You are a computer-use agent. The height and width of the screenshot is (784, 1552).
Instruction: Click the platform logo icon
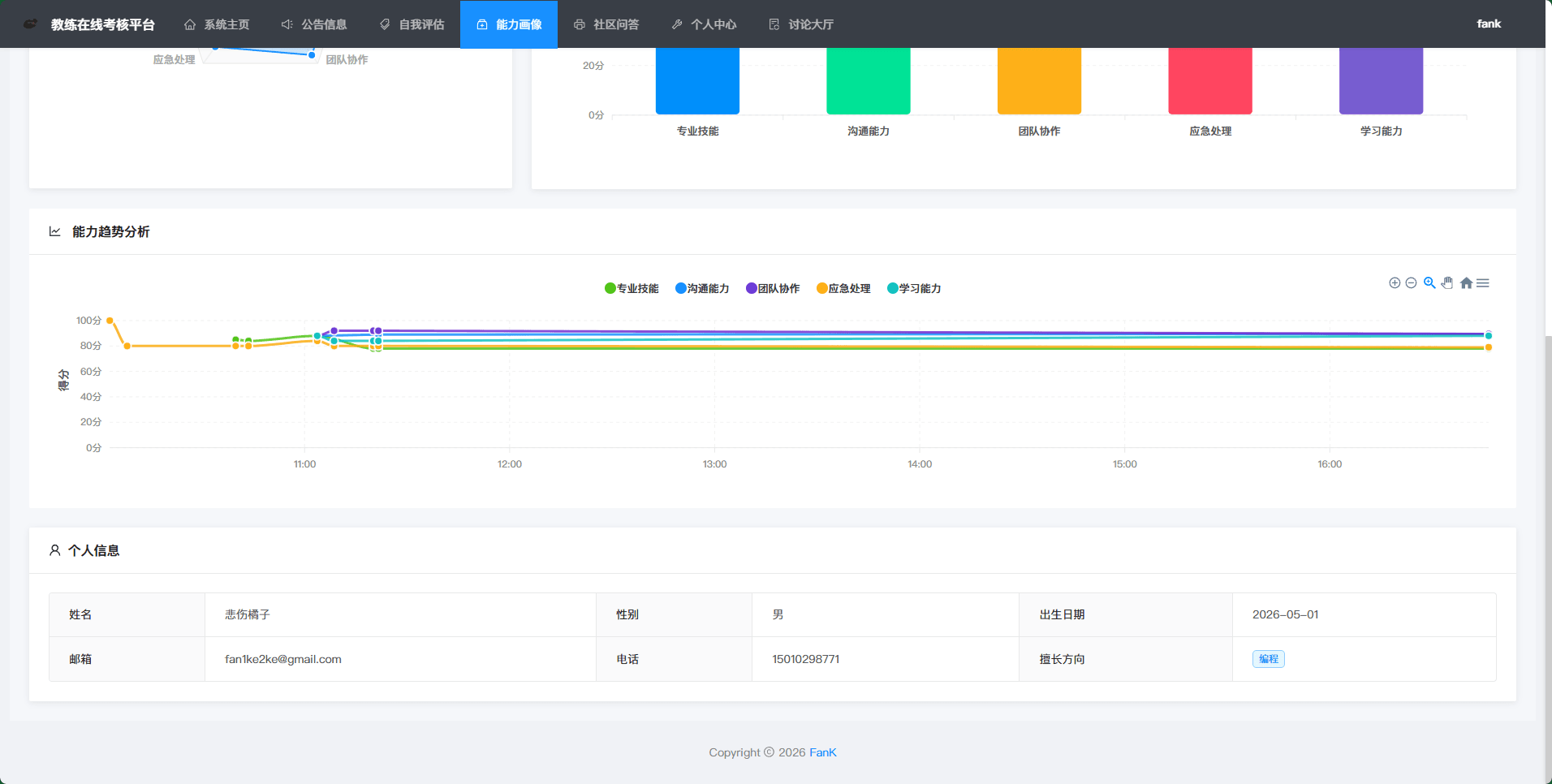tap(31, 24)
